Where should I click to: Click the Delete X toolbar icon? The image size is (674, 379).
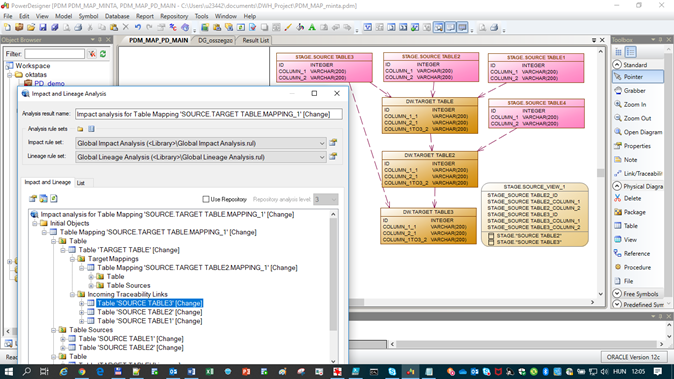tap(126, 28)
